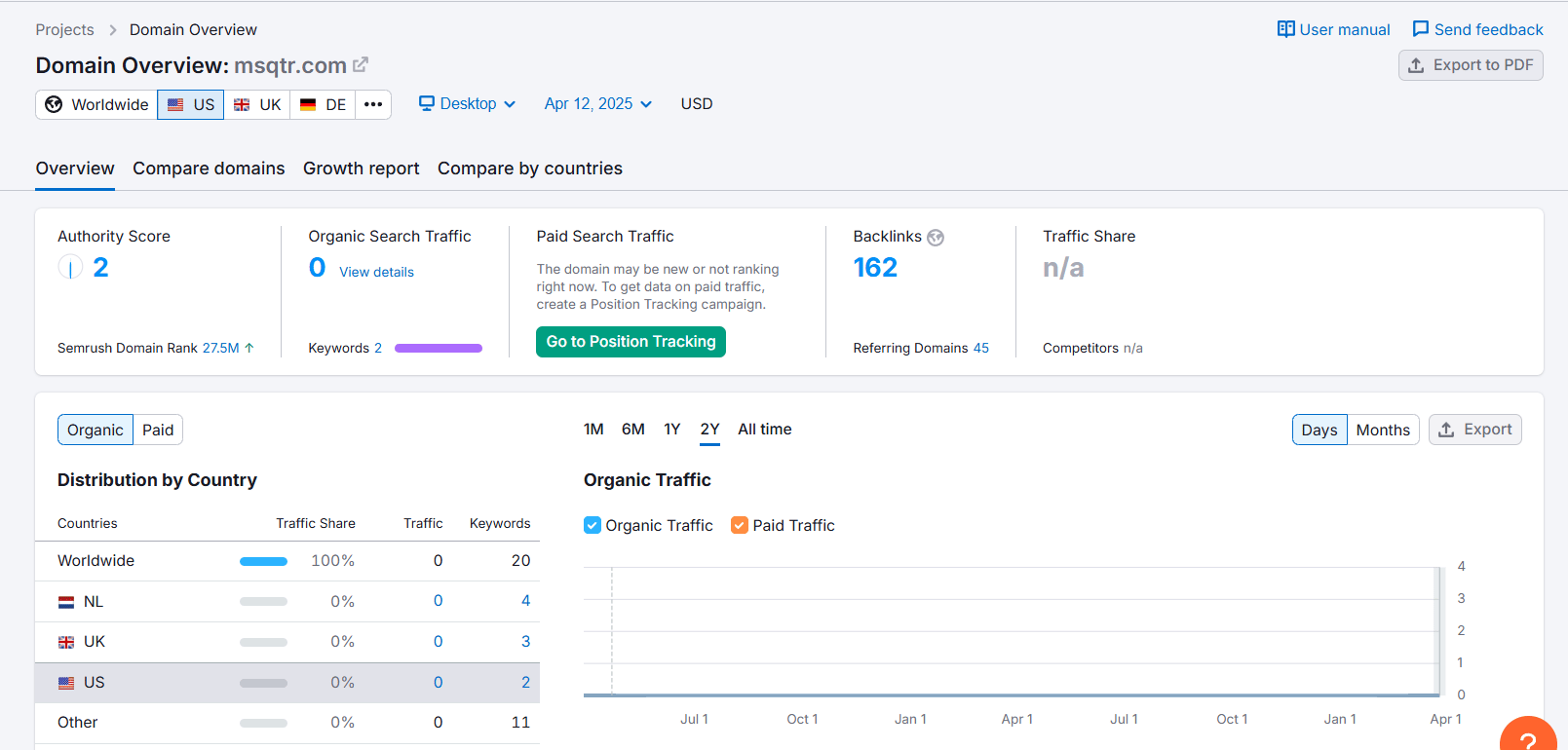Select Worldwide database
The image size is (1568, 750).
[x=96, y=104]
